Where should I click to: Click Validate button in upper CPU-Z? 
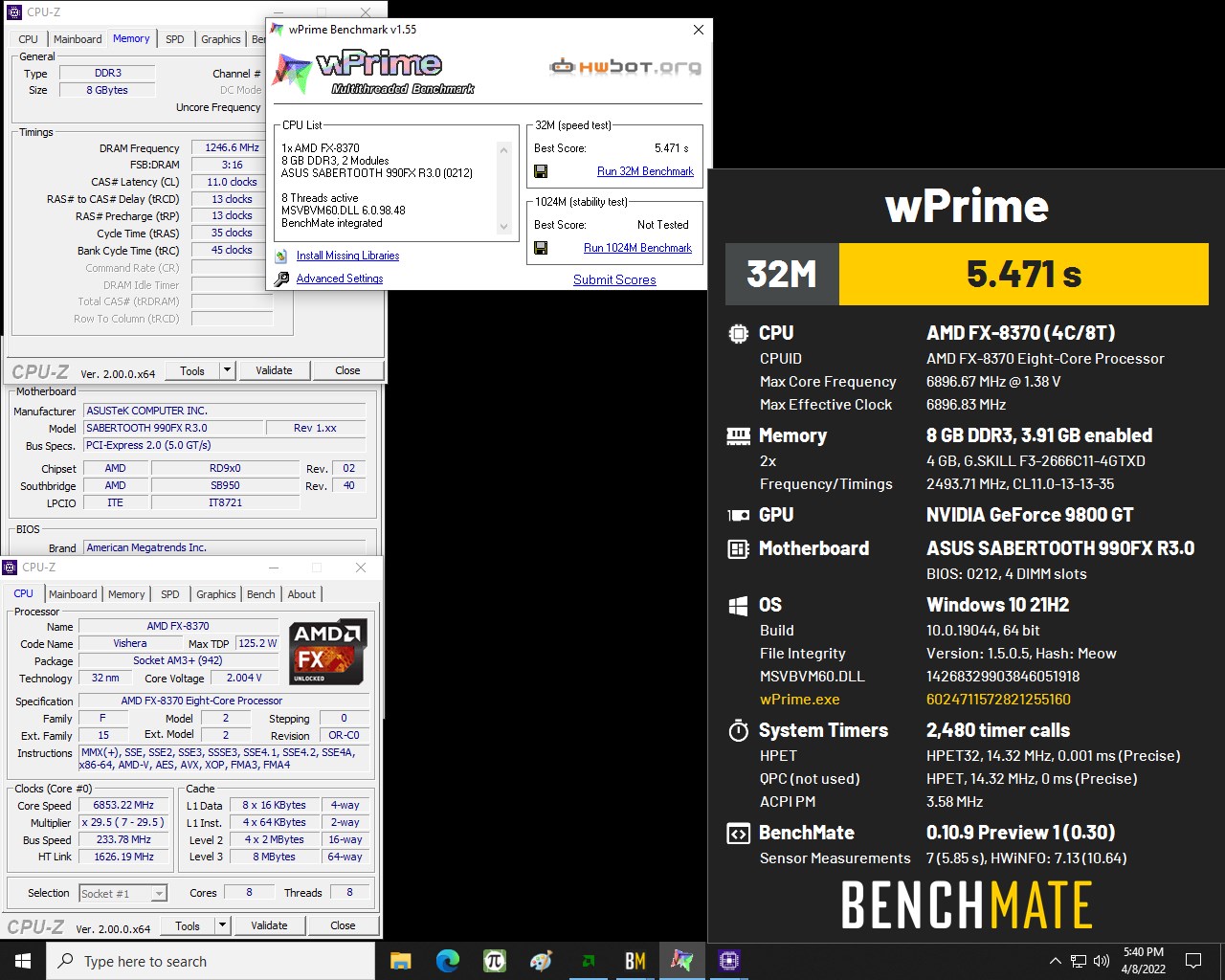pos(274,370)
